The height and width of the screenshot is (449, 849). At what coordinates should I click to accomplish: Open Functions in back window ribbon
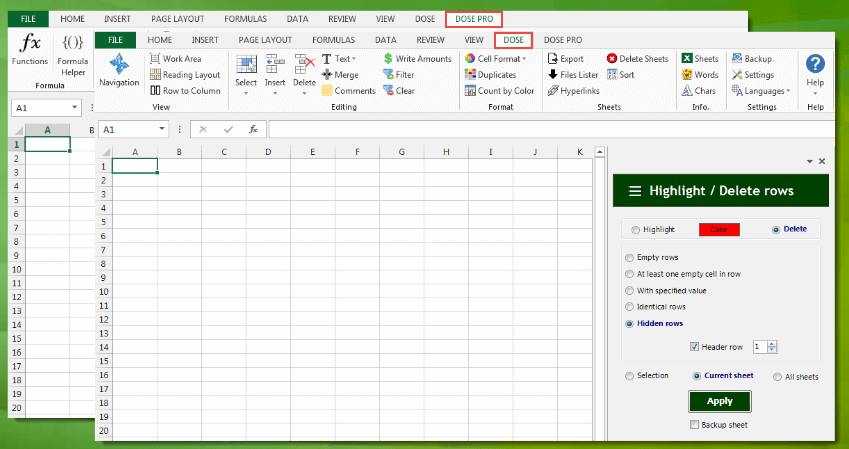pyautogui.click(x=30, y=50)
